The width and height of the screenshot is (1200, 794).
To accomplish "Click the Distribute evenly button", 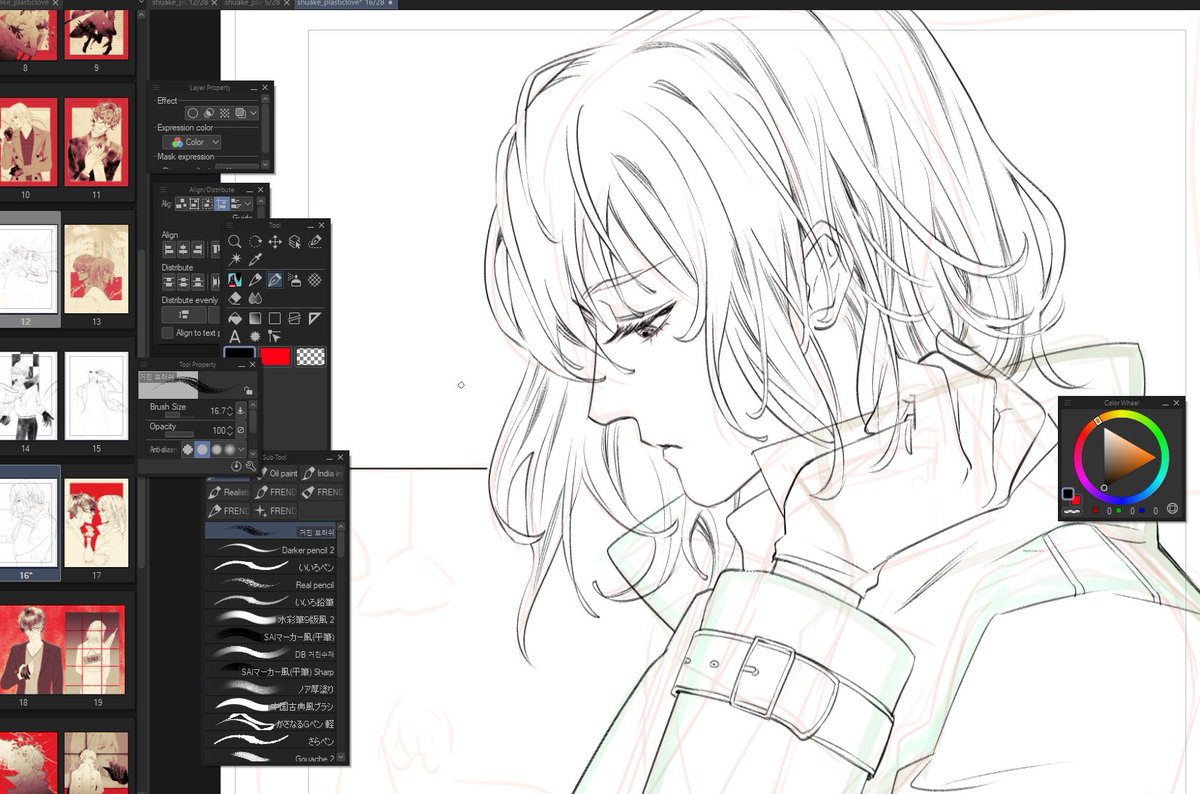I will [x=184, y=314].
